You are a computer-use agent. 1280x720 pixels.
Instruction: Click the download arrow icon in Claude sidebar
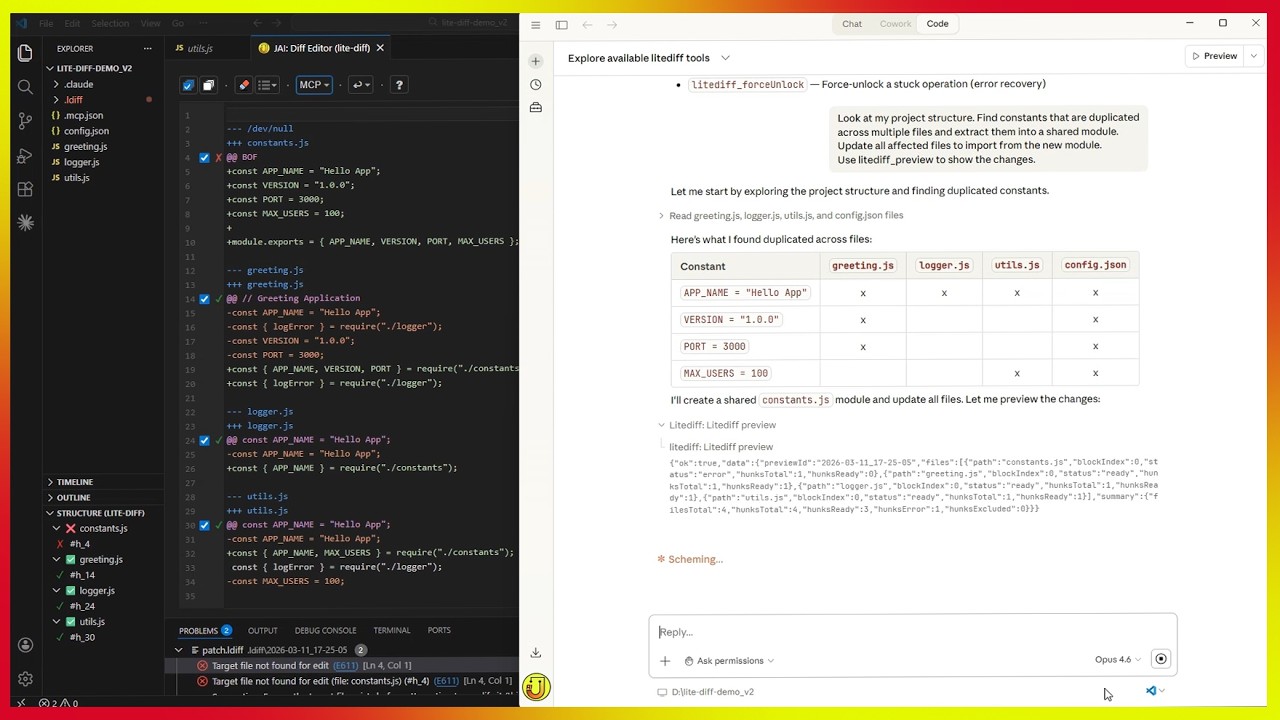[x=536, y=652]
